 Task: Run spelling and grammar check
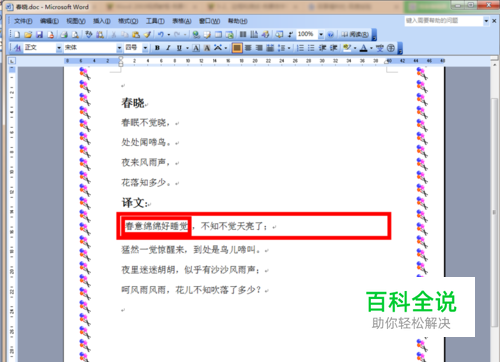tap(89, 34)
